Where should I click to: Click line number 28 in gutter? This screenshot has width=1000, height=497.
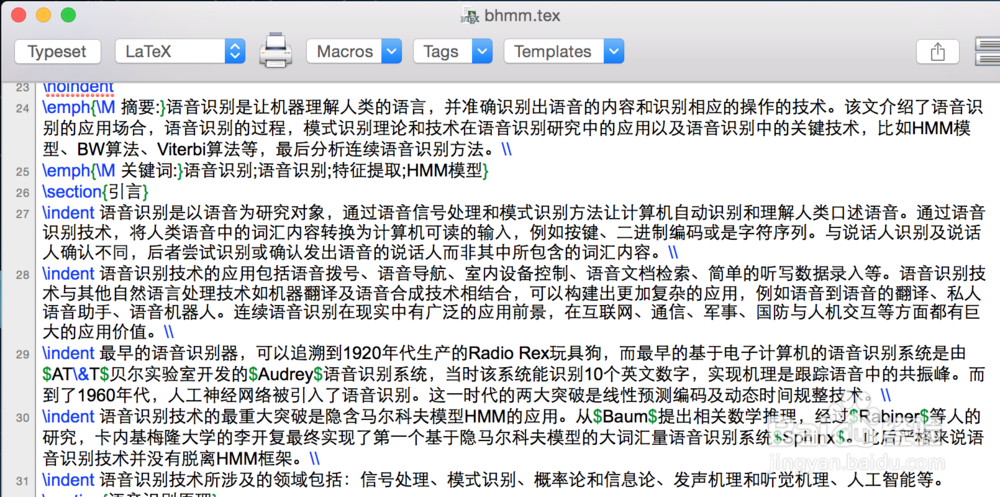tap(22, 275)
